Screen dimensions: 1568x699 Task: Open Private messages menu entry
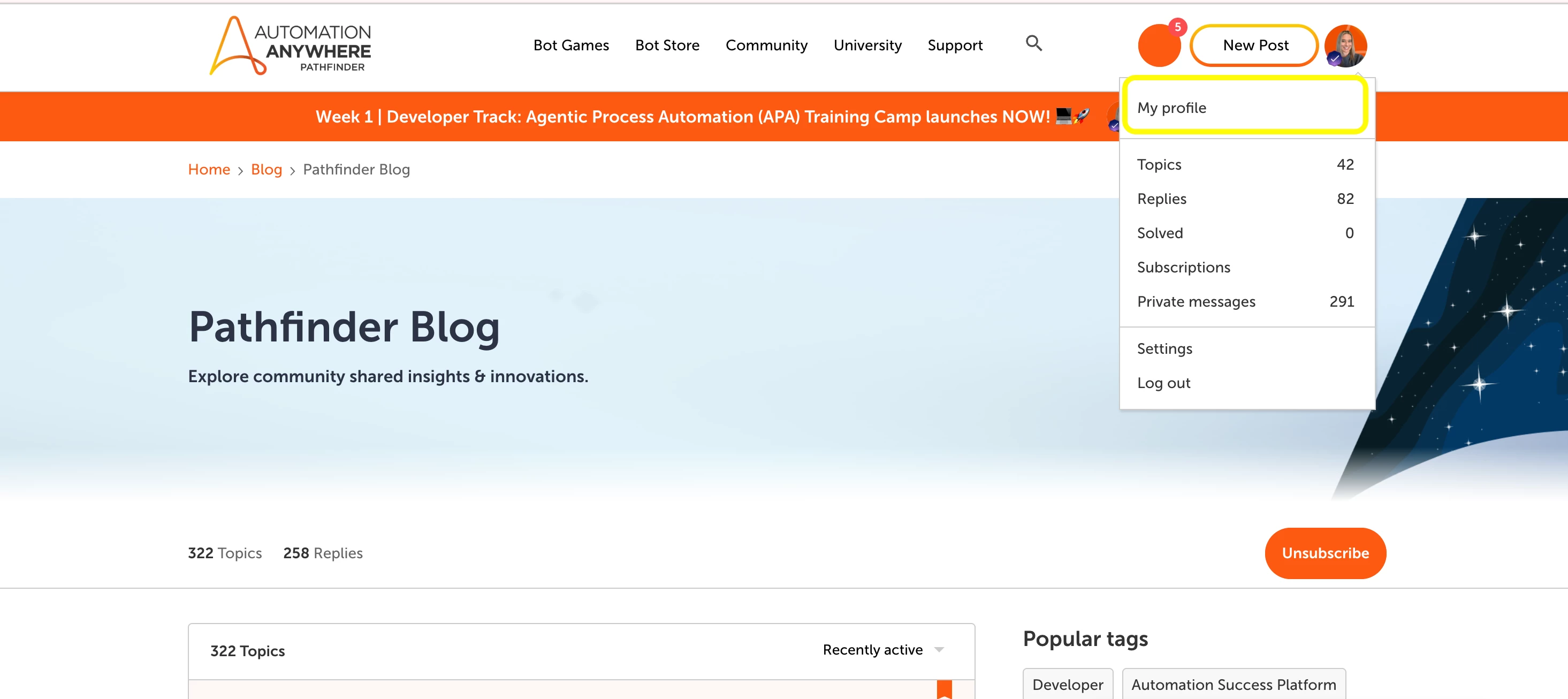1196,301
